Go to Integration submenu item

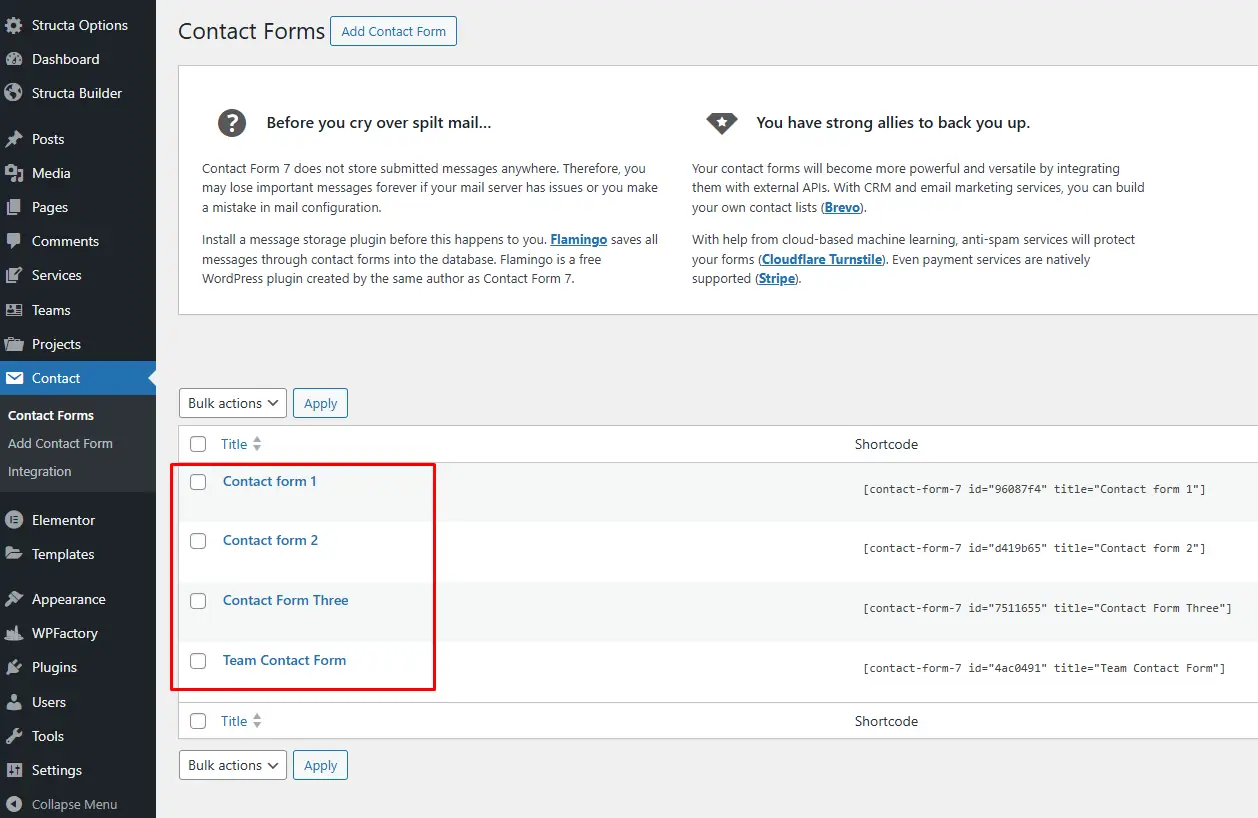click(40, 471)
